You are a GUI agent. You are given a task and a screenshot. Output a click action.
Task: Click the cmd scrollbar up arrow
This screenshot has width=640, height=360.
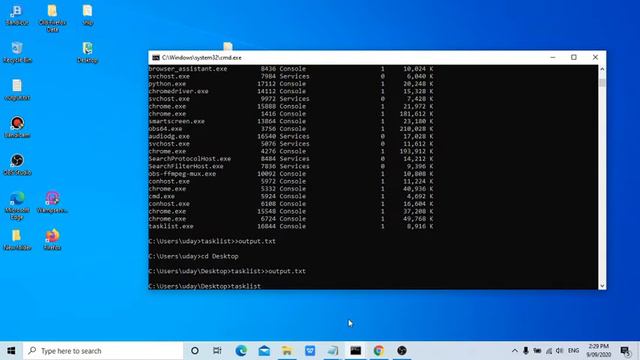(602, 69)
